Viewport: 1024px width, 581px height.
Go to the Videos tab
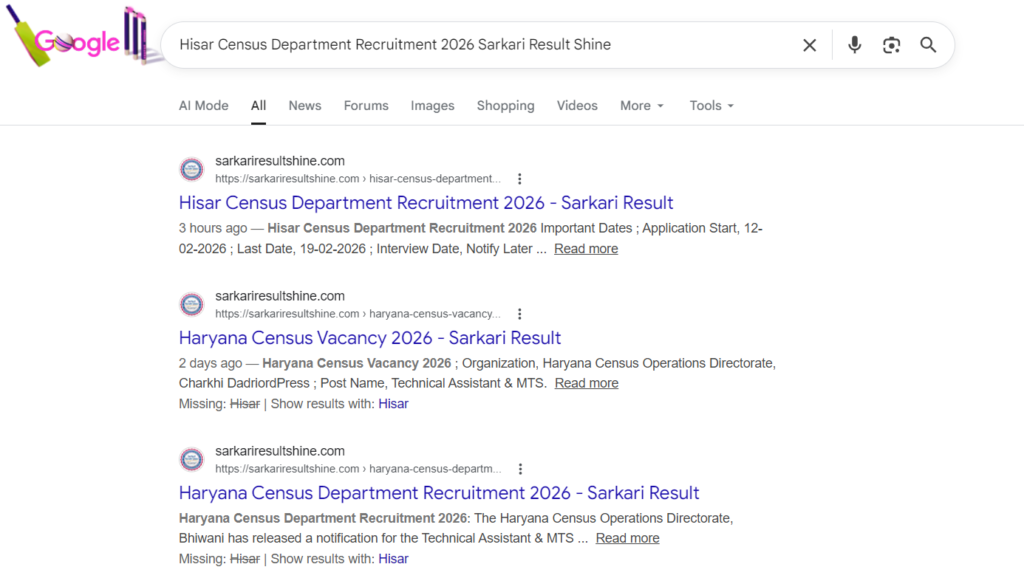[577, 106]
